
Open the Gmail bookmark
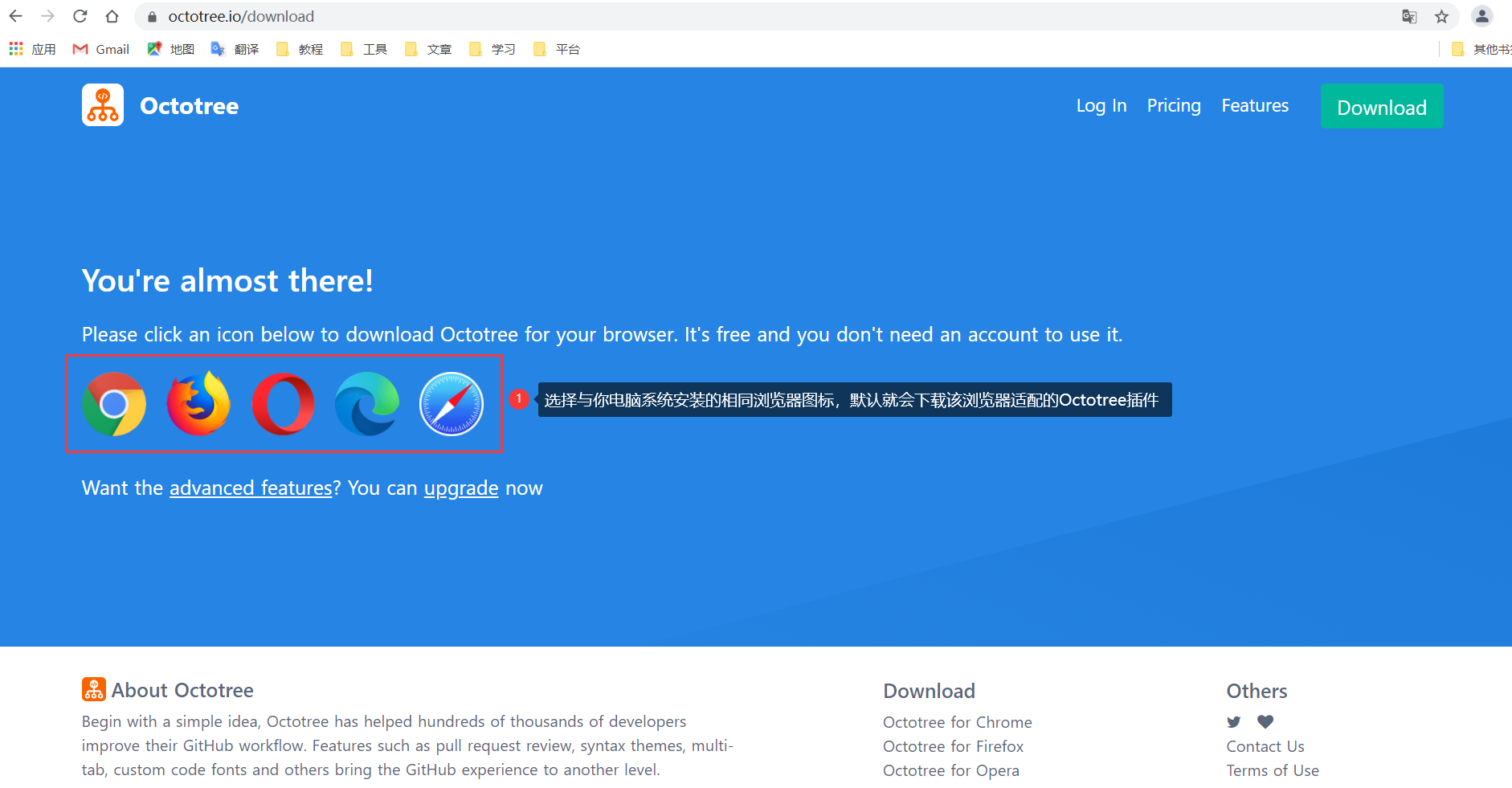[x=101, y=49]
